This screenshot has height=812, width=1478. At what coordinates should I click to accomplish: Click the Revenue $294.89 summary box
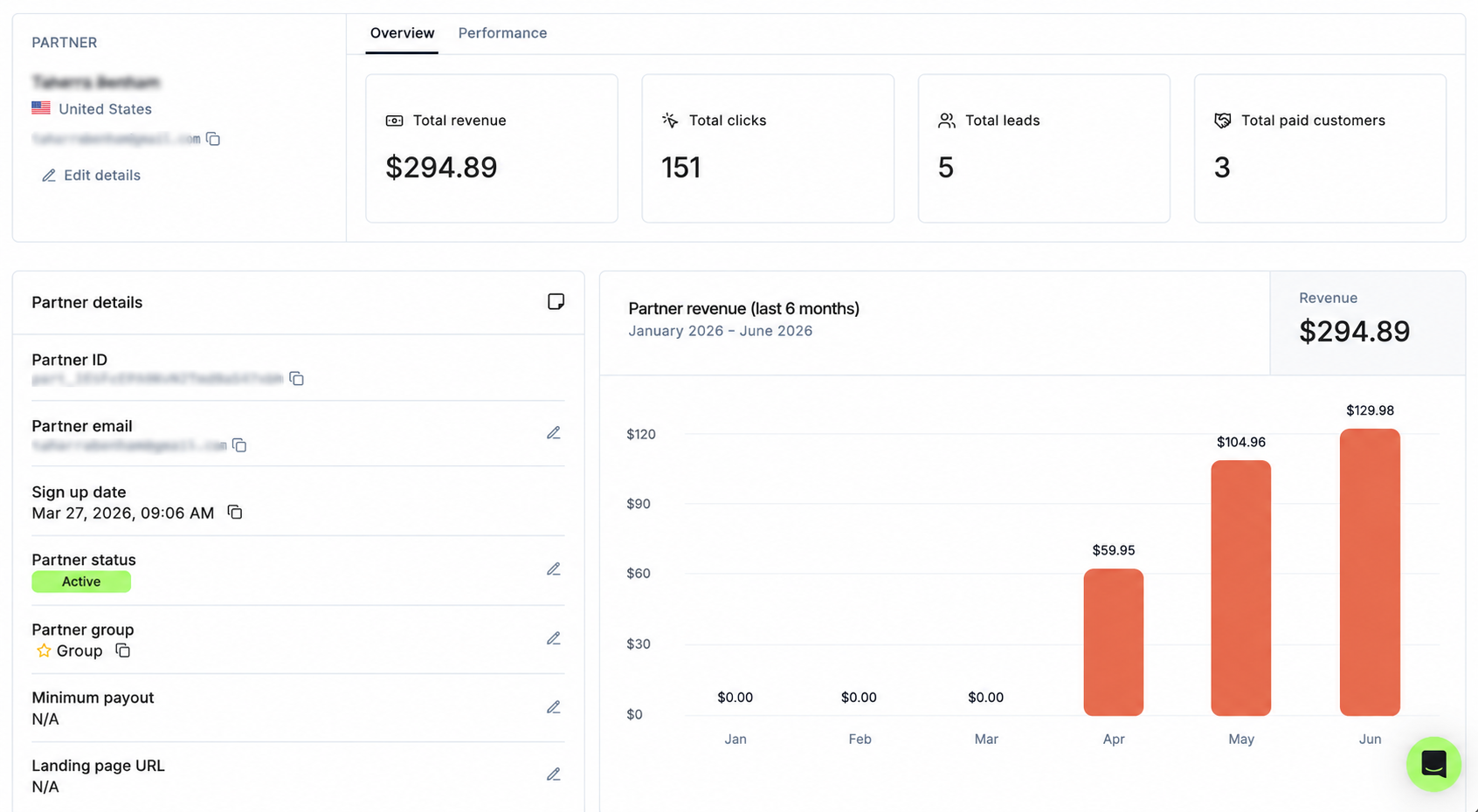click(1368, 323)
